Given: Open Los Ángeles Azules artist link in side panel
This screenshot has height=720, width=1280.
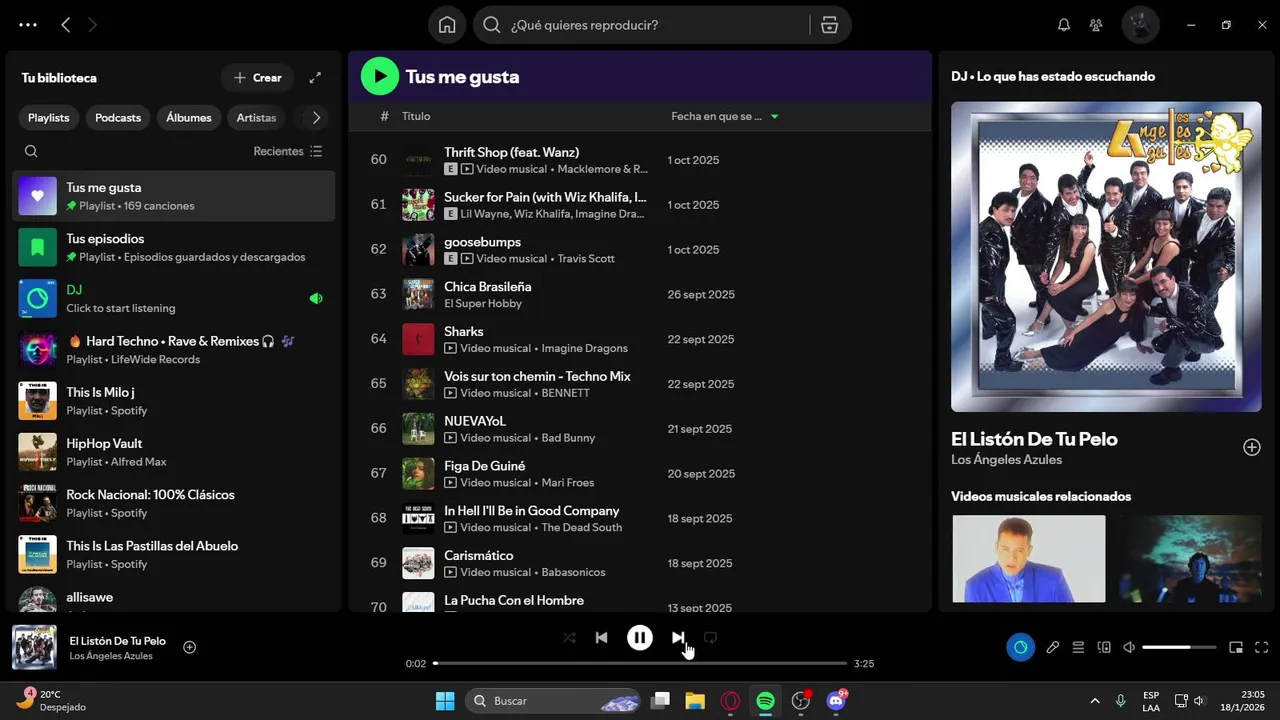Looking at the screenshot, I should (x=1006, y=459).
